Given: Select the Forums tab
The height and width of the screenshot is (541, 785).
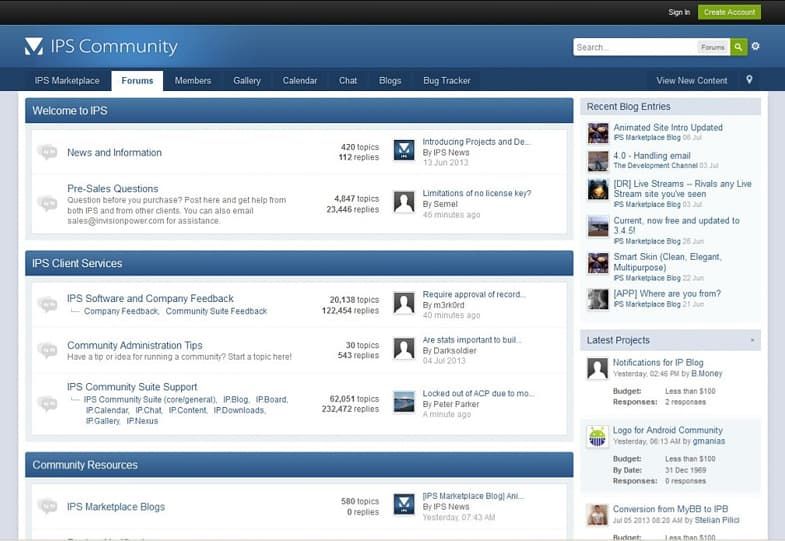Looking at the screenshot, I should (137, 81).
